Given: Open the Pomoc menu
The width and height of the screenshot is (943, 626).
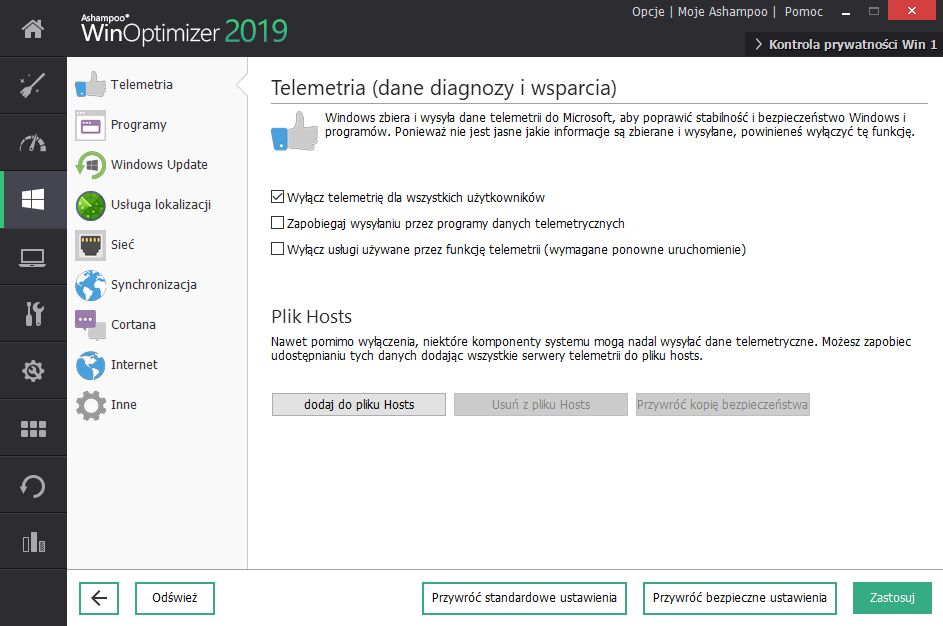Looking at the screenshot, I should click(803, 11).
